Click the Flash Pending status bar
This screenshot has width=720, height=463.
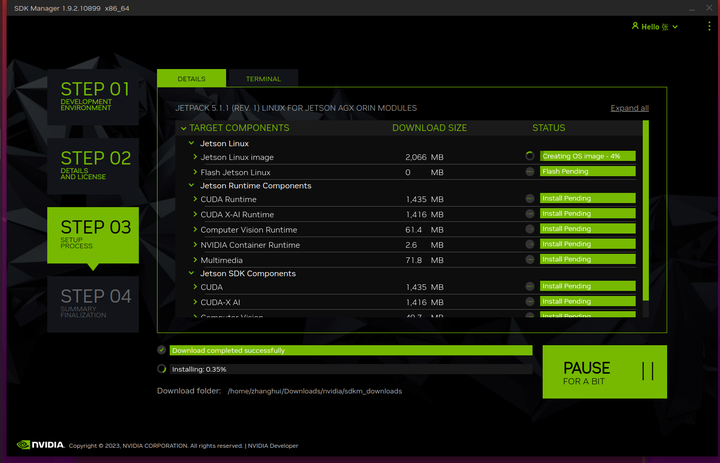pos(588,171)
